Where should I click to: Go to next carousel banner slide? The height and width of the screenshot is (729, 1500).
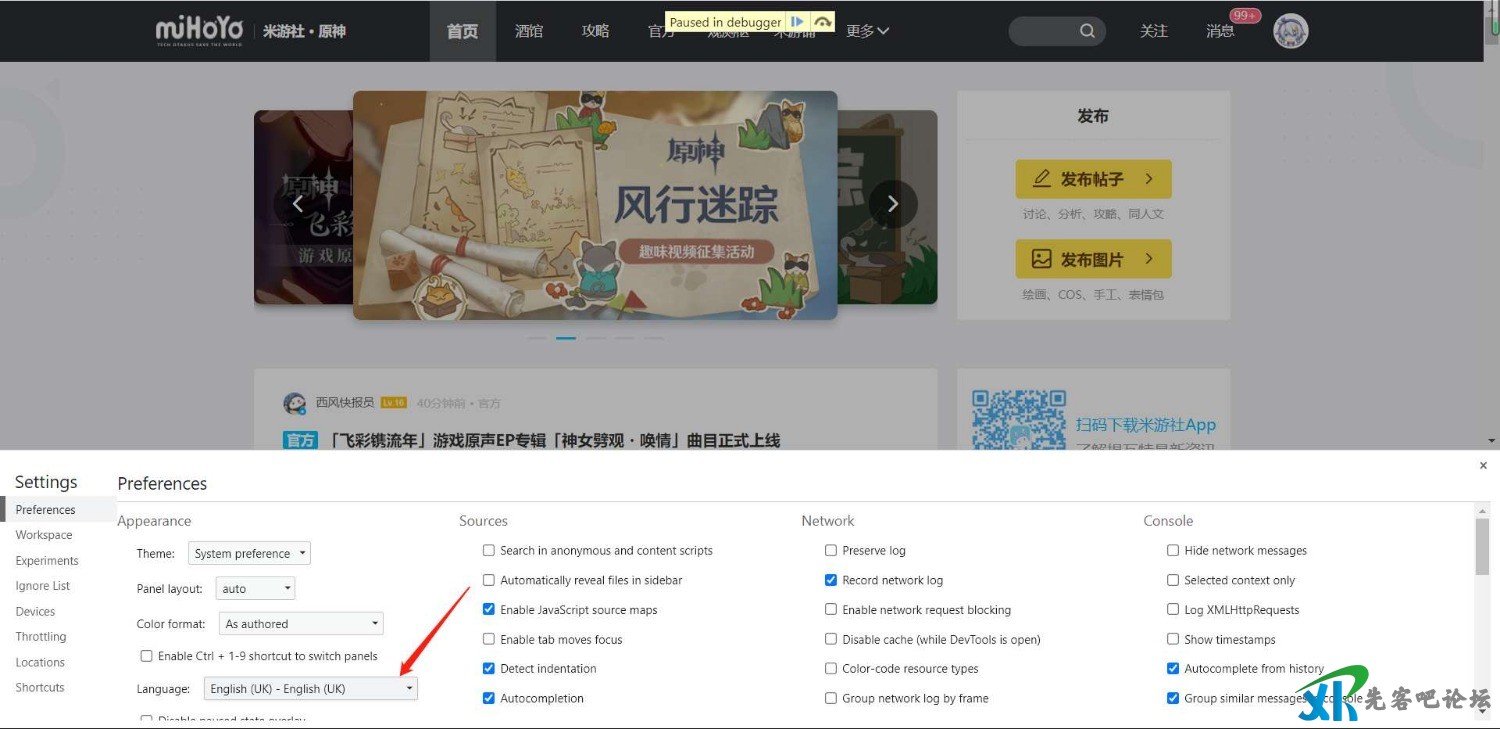click(x=892, y=204)
